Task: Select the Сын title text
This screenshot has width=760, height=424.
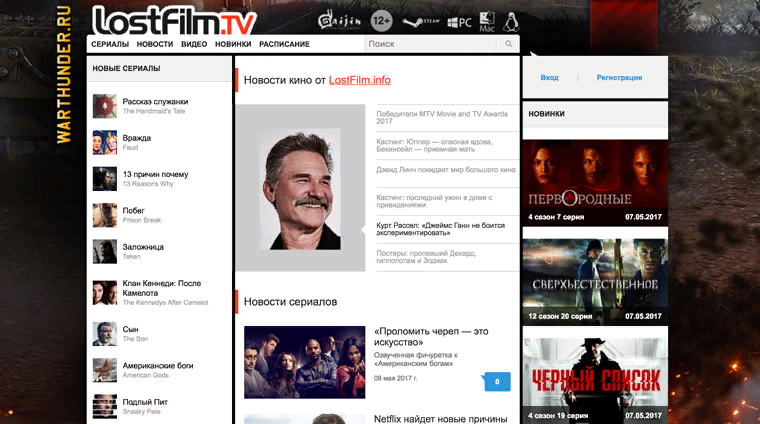Action: point(130,330)
